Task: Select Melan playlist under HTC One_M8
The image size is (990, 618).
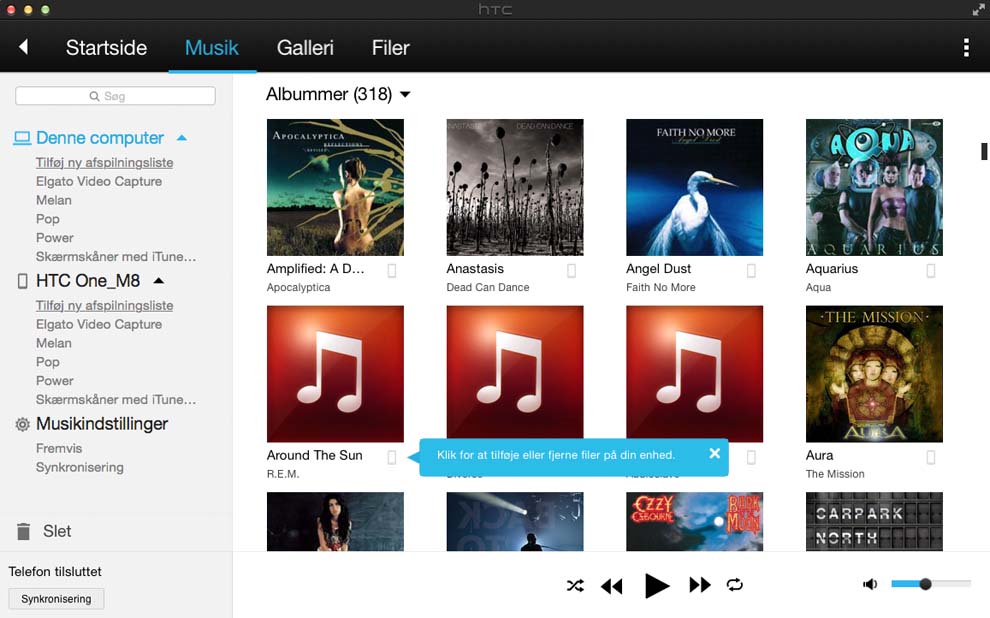Action: 54,343
